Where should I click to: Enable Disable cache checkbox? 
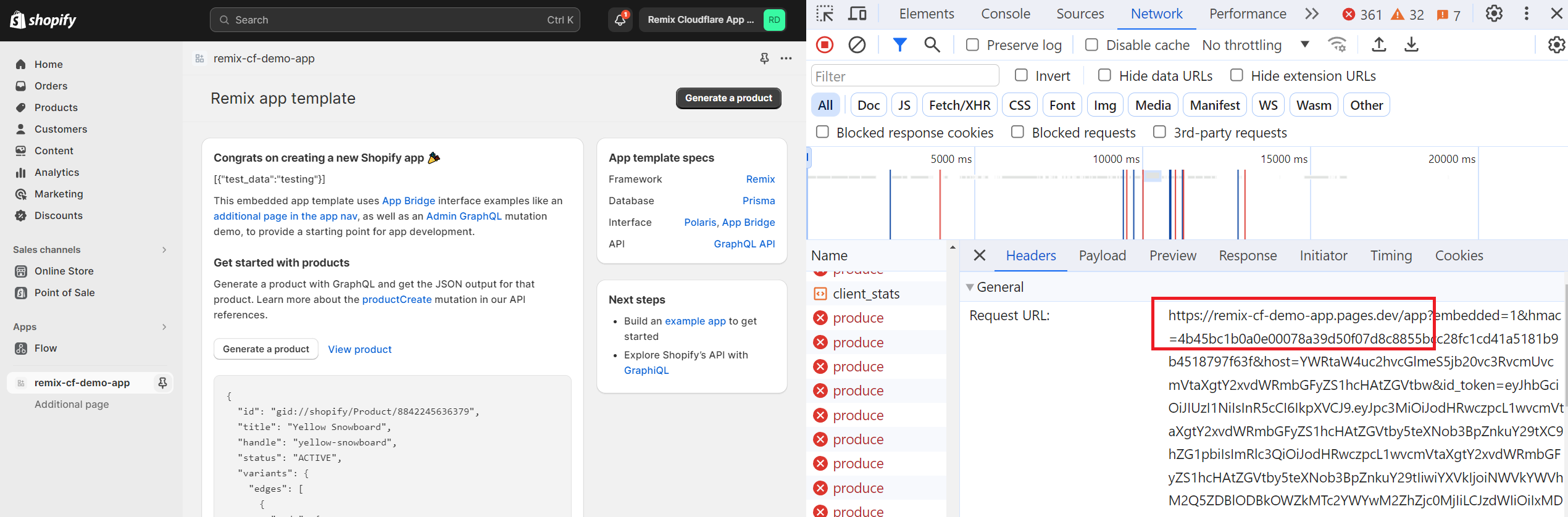(x=1091, y=44)
